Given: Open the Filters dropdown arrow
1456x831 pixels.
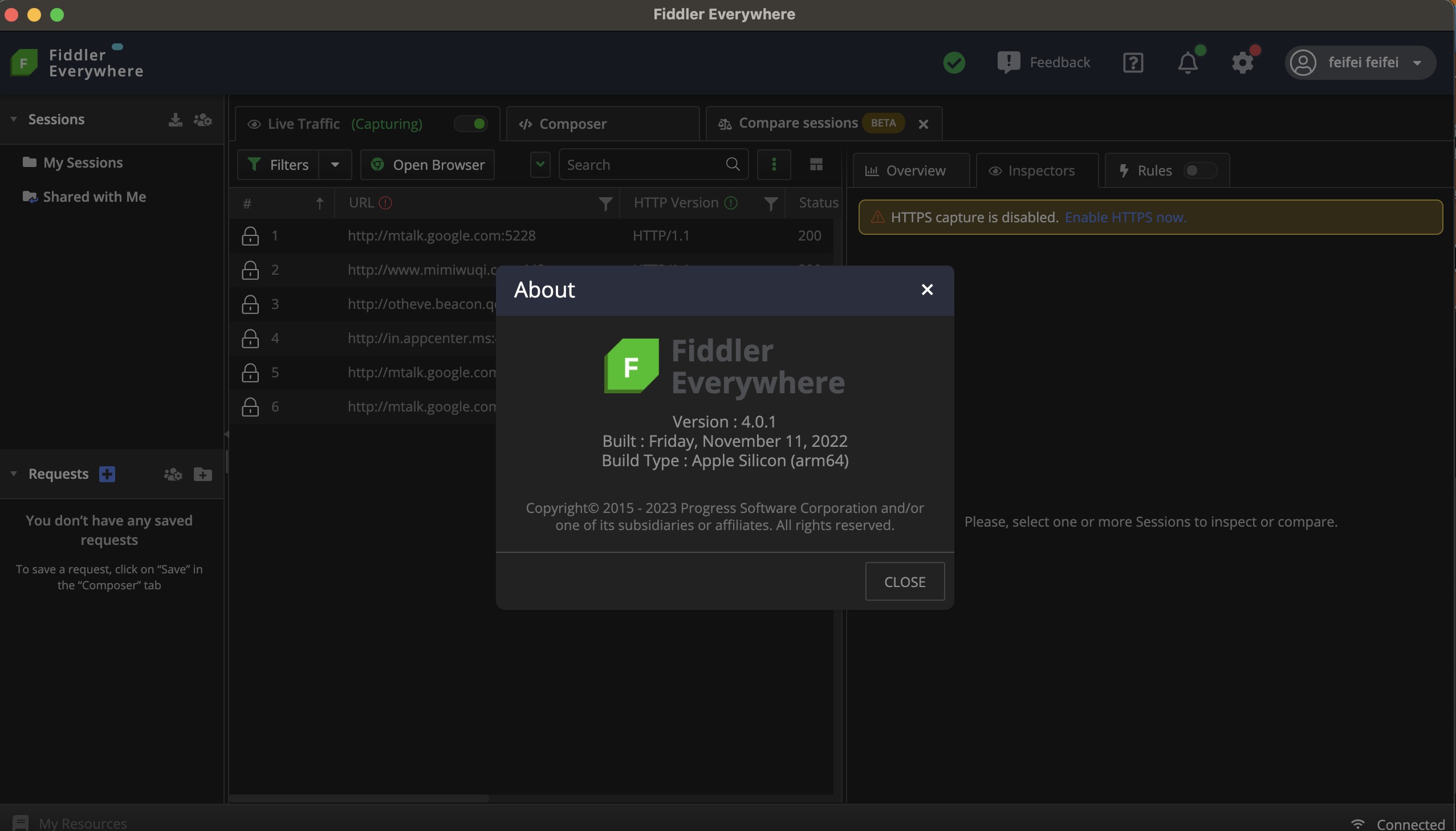Looking at the screenshot, I should pyautogui.click(x=335, y=164).
